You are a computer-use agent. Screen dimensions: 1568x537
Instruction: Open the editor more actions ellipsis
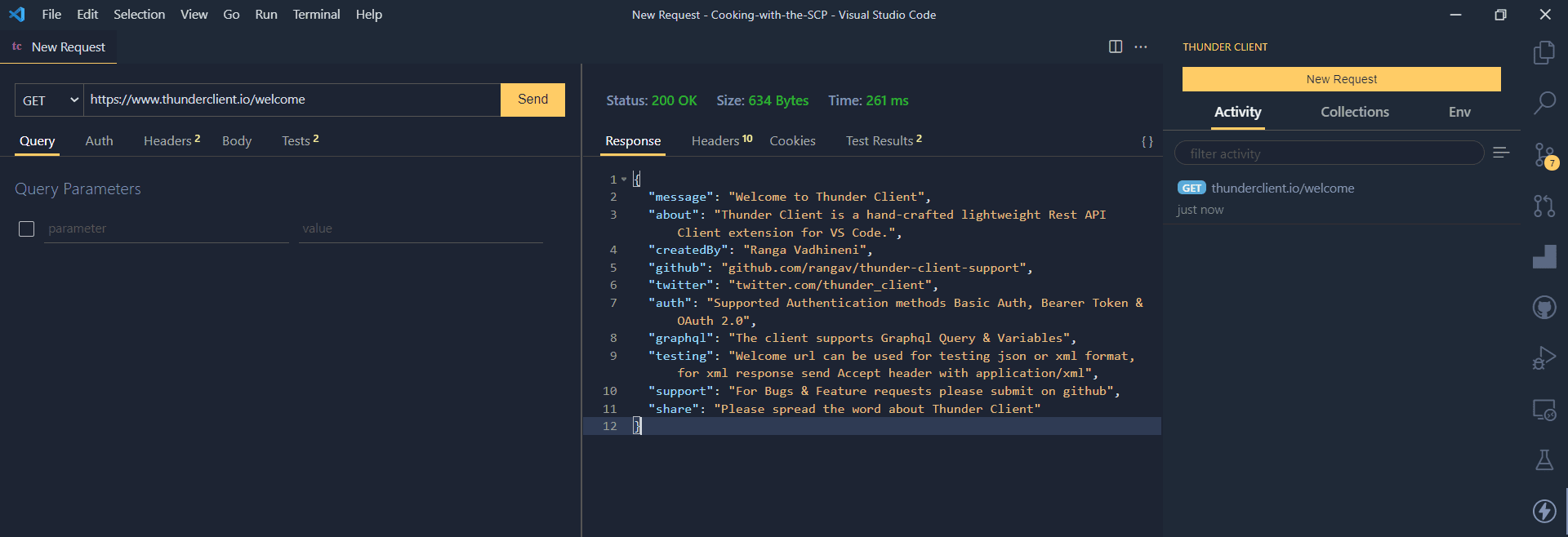coord(1141,47)
